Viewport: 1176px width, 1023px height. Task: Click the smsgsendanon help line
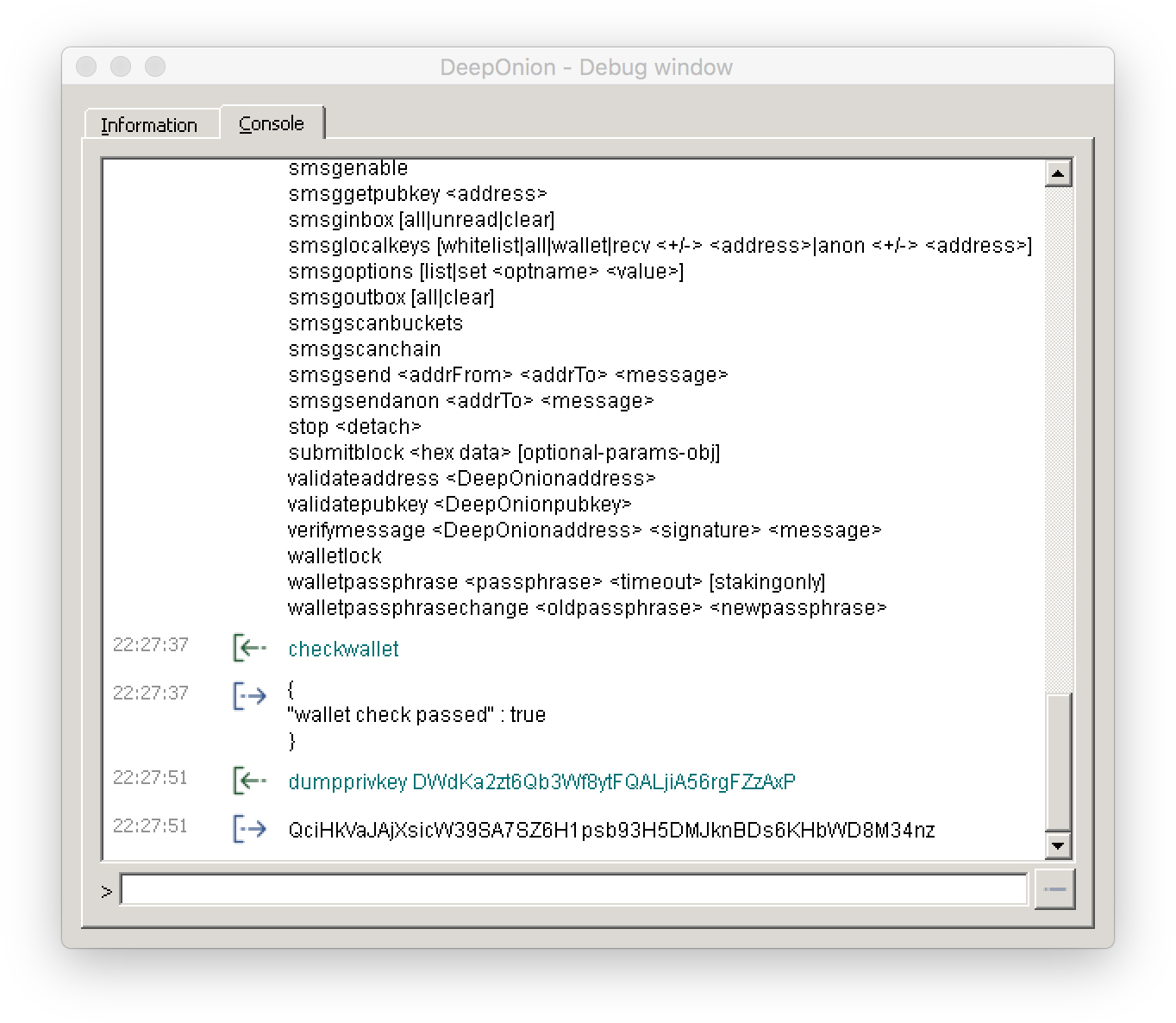[471, 400]
